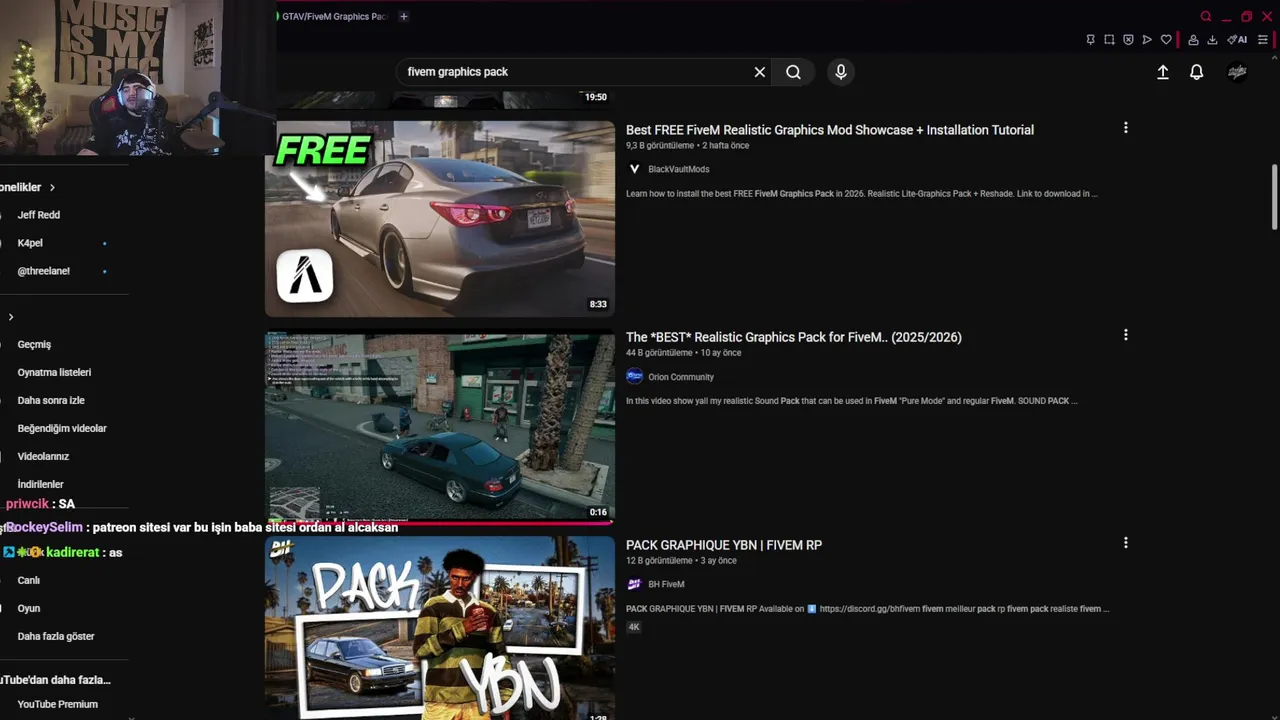
Task: Open 'Daha sonra izle' in the sidebar
Action: (51, 400)
